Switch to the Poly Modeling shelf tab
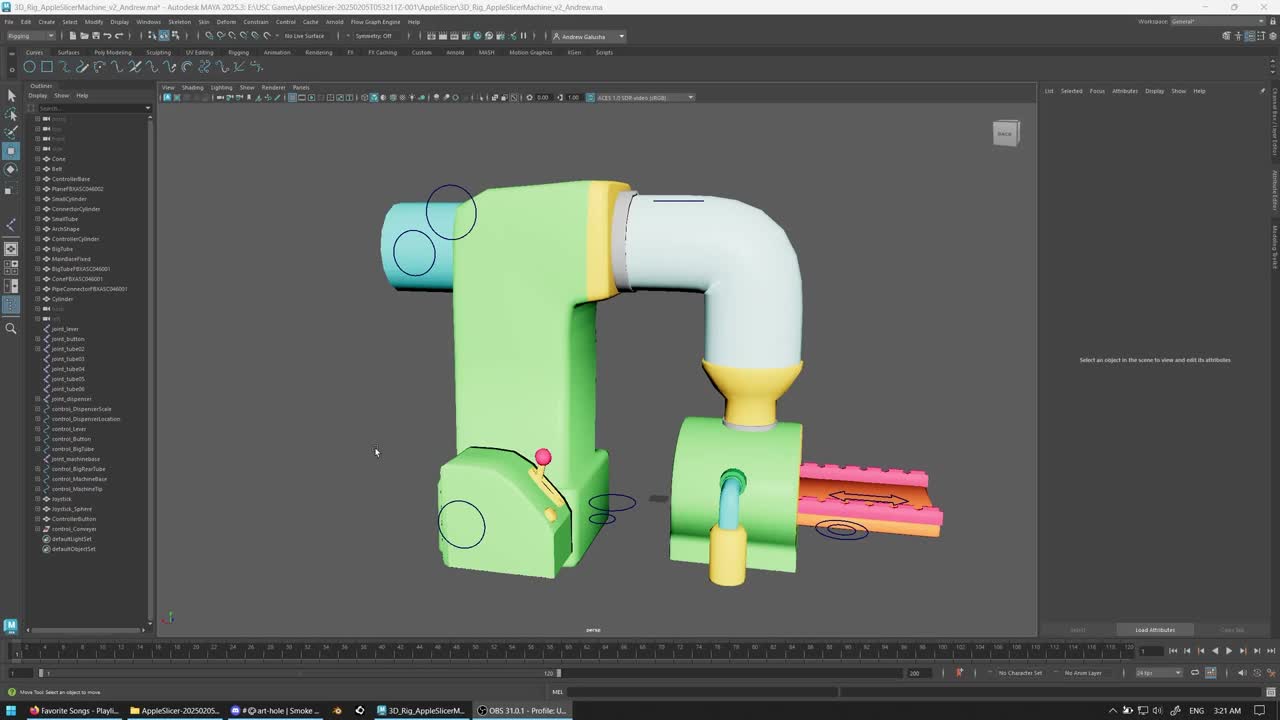 (x=113, y=52)
